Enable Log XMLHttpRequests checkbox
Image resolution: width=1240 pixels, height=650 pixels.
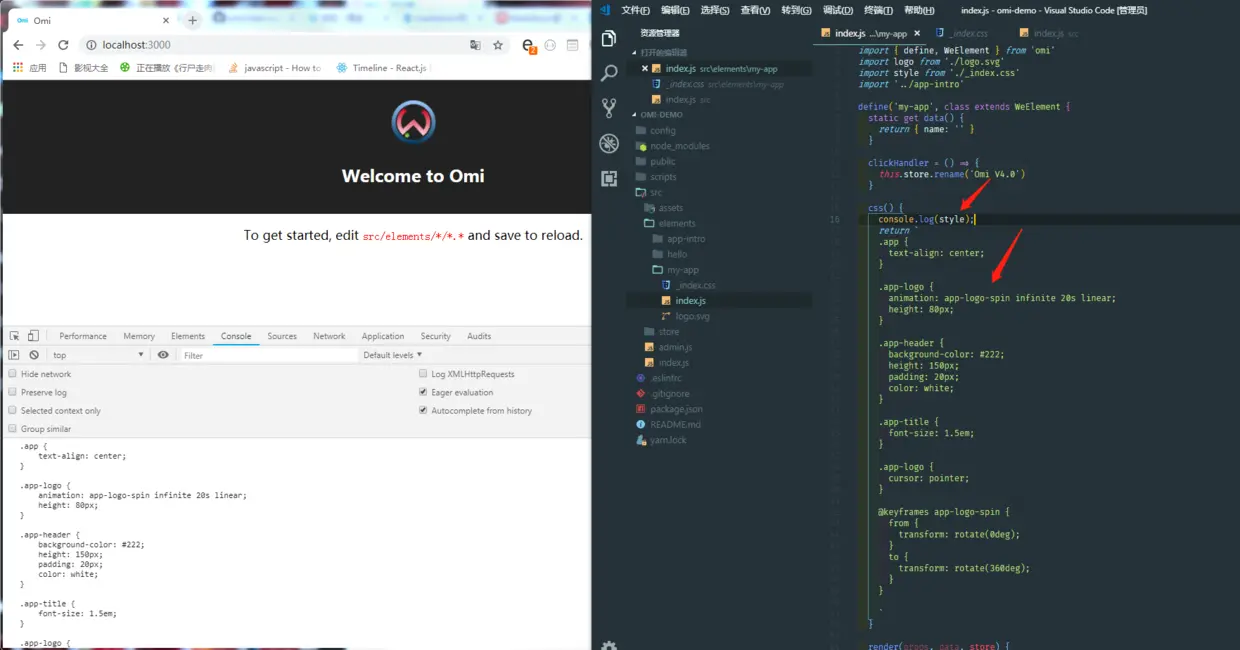pos(423,374)
